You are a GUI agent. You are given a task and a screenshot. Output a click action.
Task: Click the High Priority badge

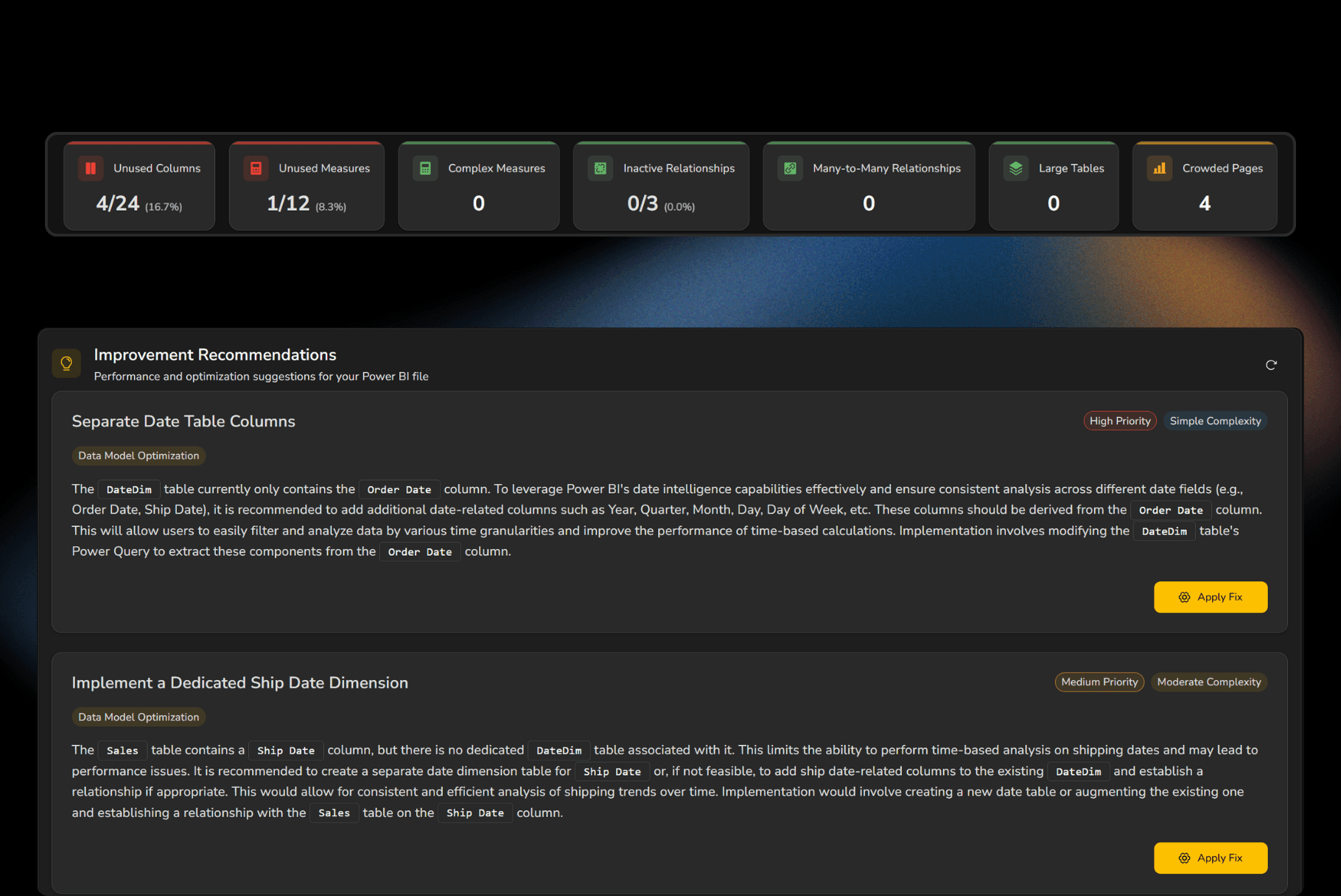(x=1120, y=421)
